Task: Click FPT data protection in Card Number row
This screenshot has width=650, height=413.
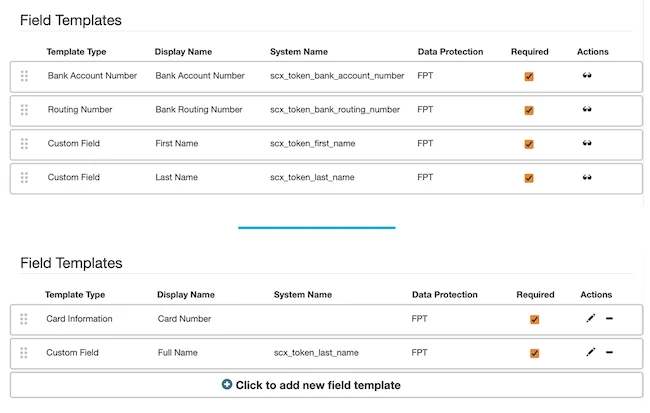Action: 419,319
